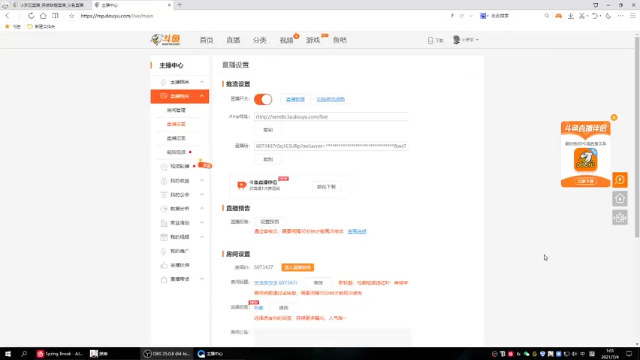
Task: Open the first subitem under the orange sidebar section
Action: tap(176, 110)
